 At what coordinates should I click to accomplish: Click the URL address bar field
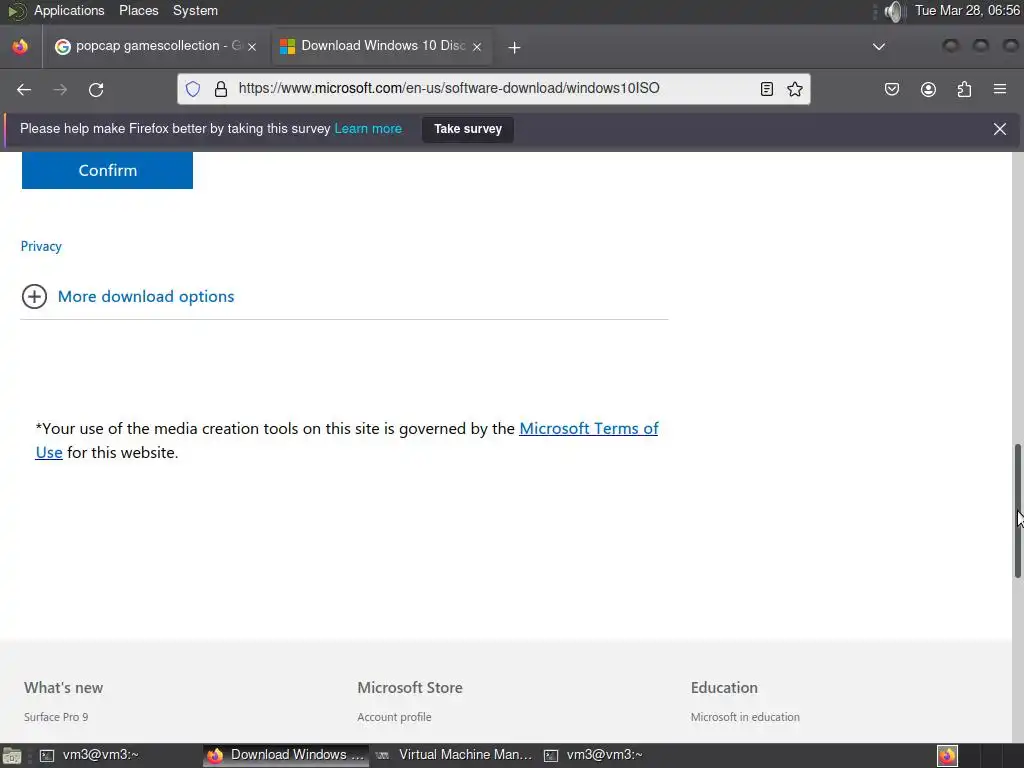pyautogui.click(x=494, y=89)
